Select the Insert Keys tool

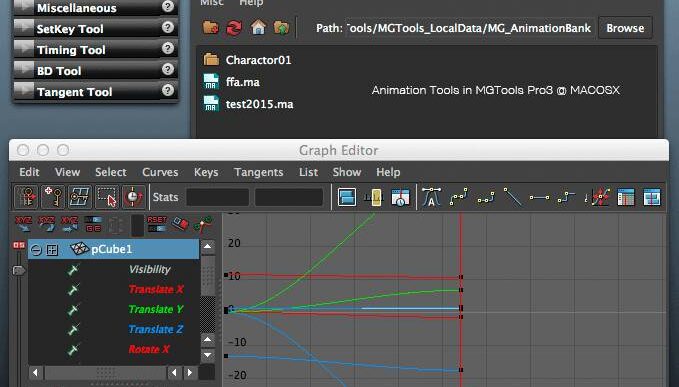point(52,197)
